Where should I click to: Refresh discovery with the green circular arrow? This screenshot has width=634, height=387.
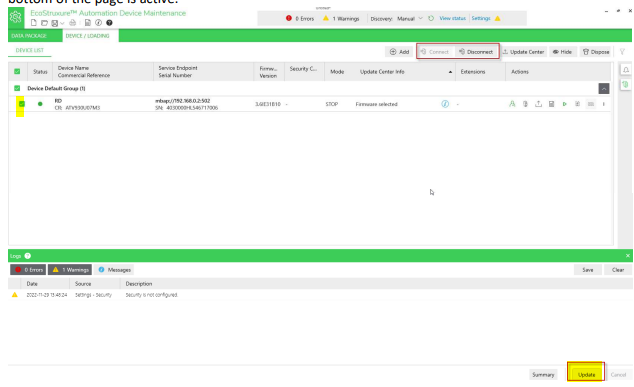tap(431, 18)
